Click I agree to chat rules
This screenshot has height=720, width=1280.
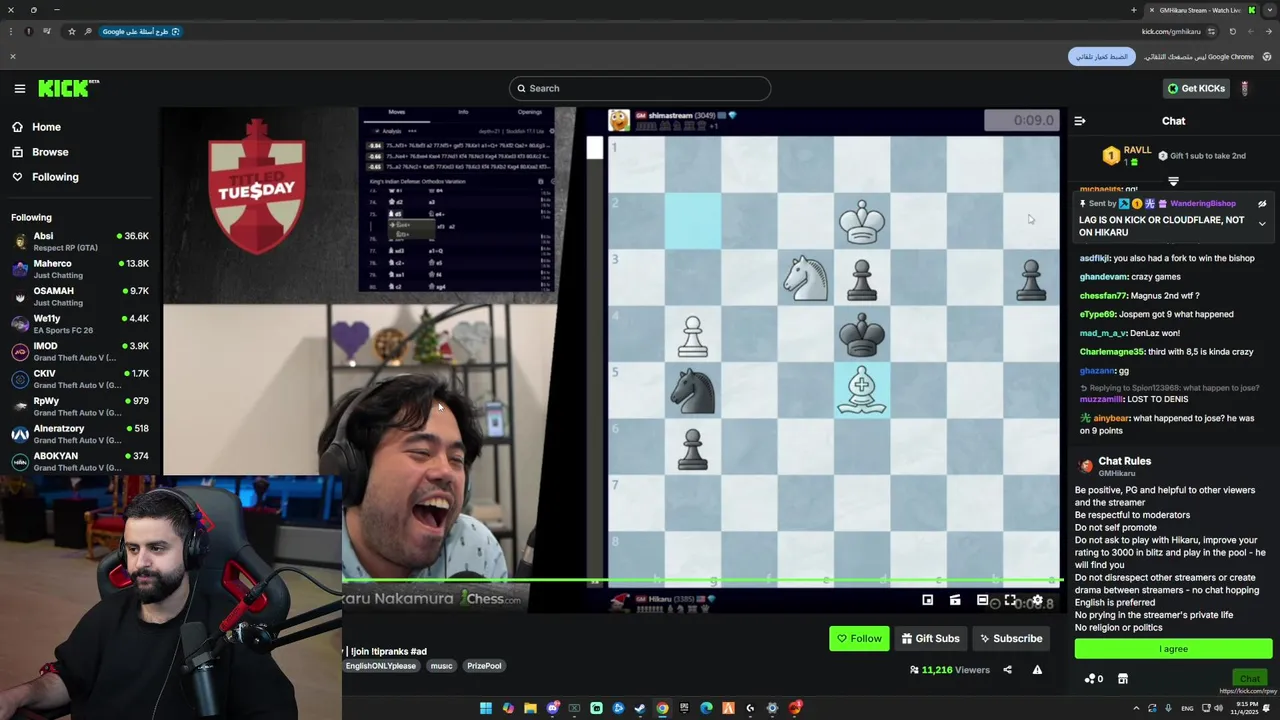point(1173,649)
